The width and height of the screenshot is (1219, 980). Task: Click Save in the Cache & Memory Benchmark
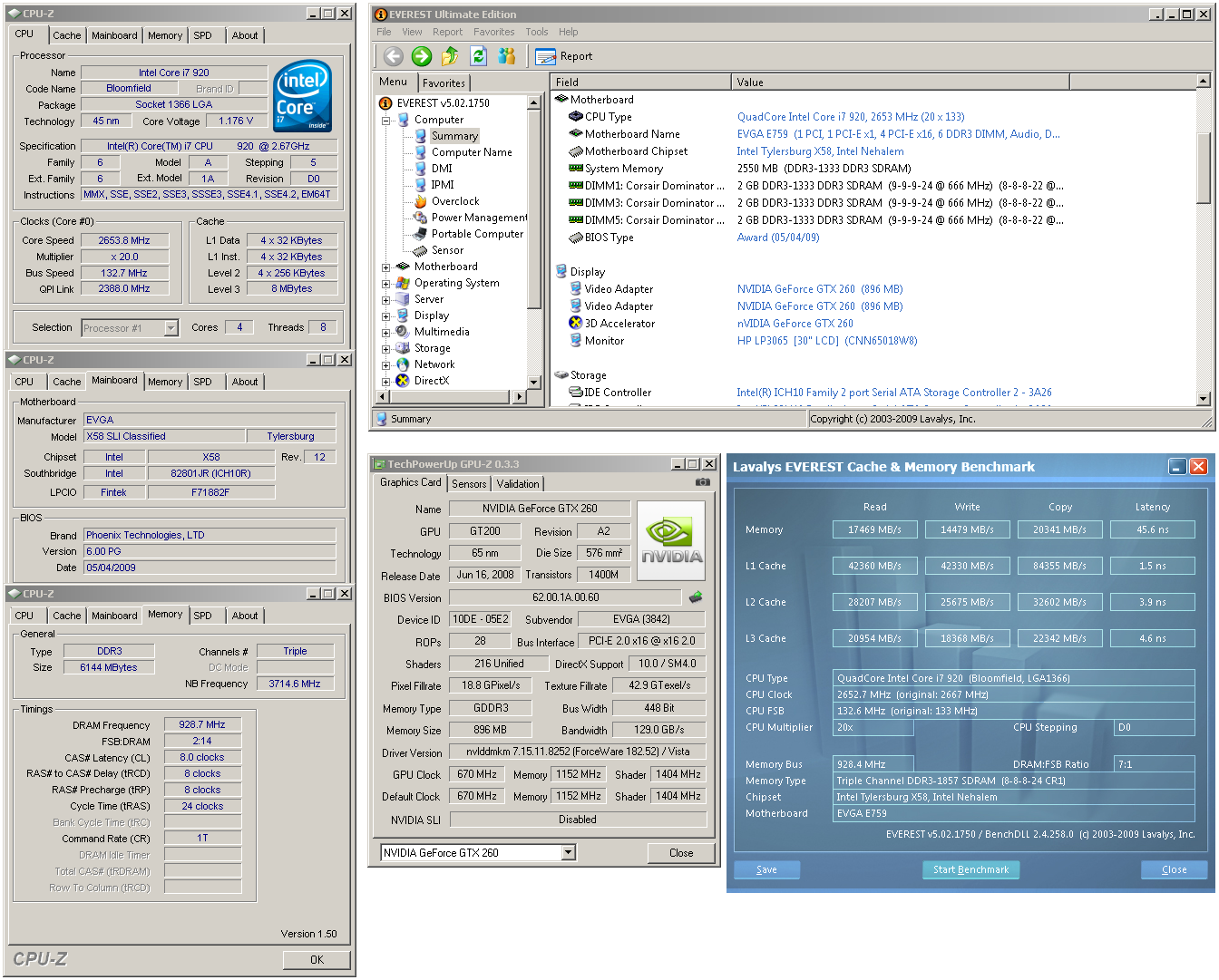[766, 869]
